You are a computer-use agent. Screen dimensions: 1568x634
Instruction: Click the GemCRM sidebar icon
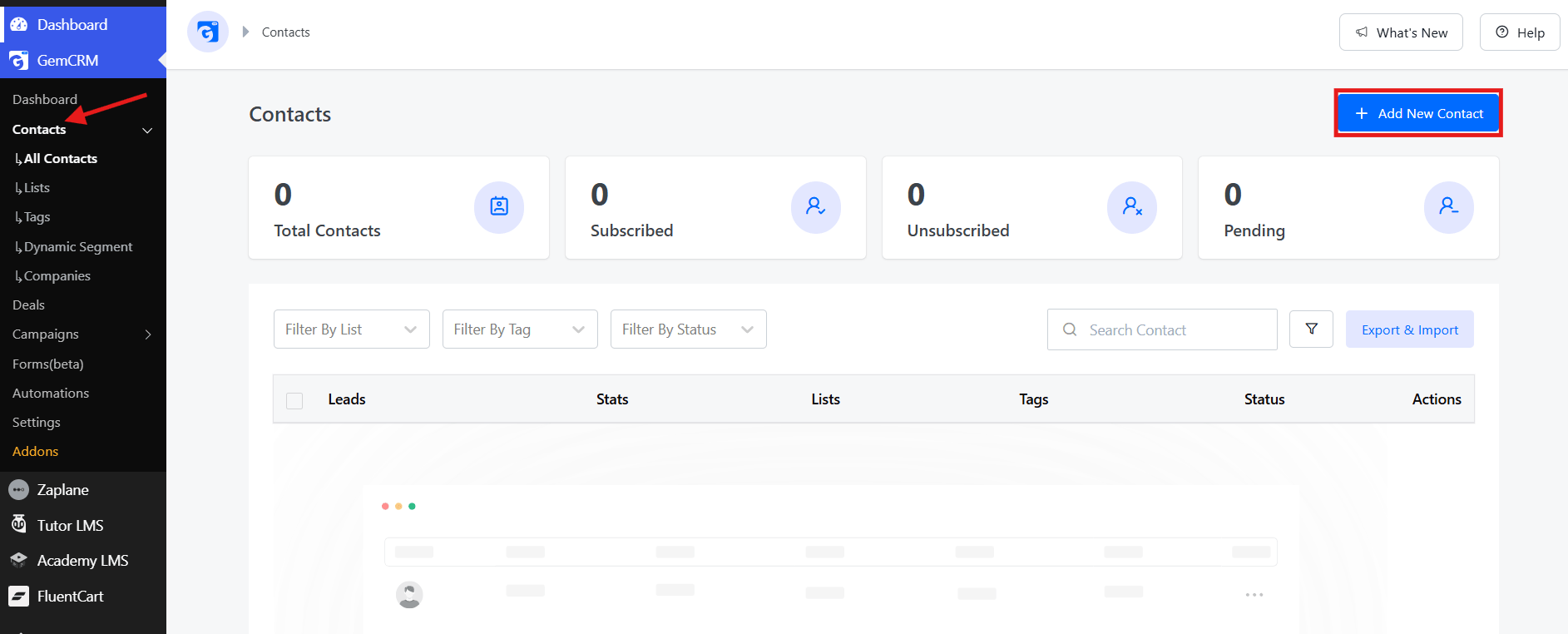18,61
